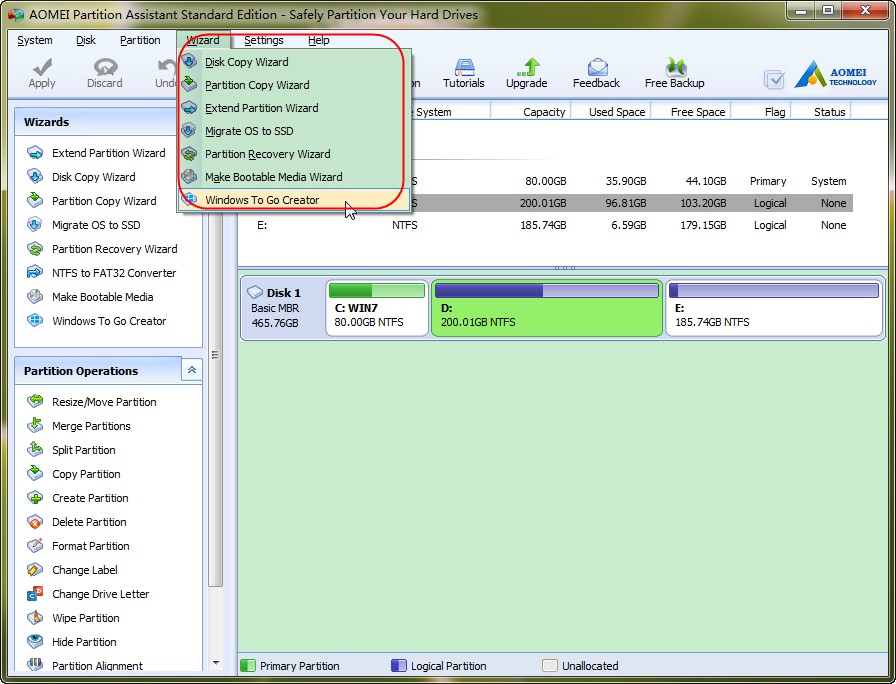Select E: 185.74GB partition block
The width and height of the screenshot is (896, 684).
[x=774, y=308]
